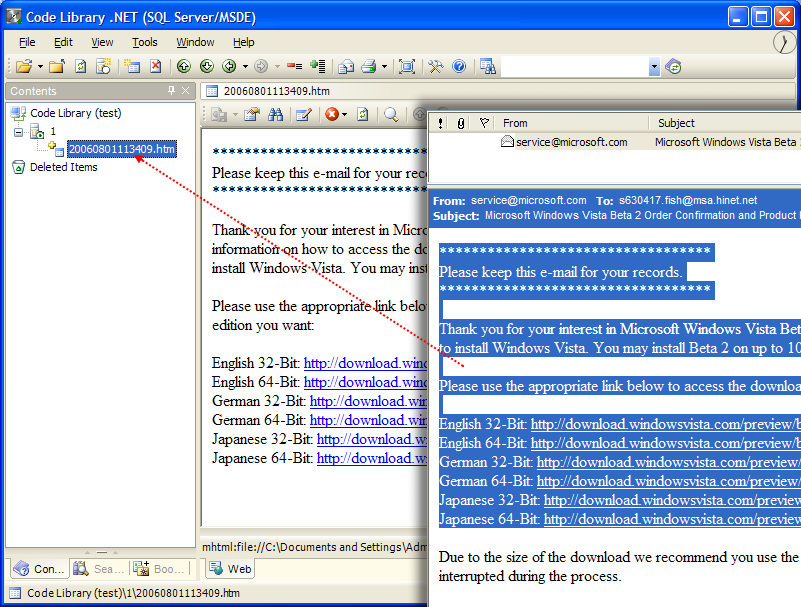Screen dimensions: 801x607
Task: Open the search combo box dropdown arrow
Action: (654, 67)
